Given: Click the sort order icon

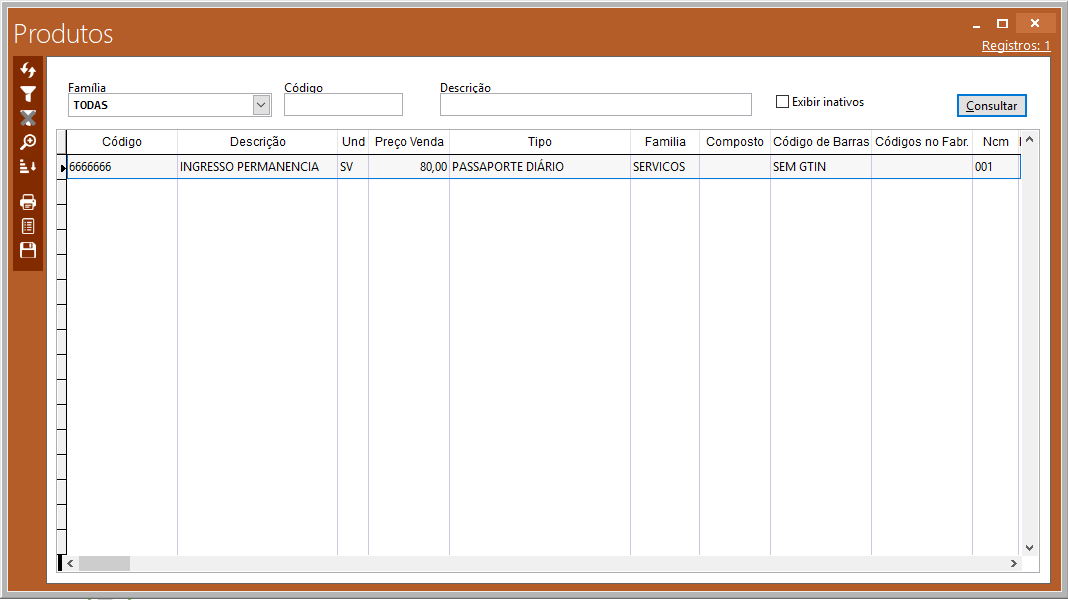Looking at the screenshot, I should pos(28,166).
